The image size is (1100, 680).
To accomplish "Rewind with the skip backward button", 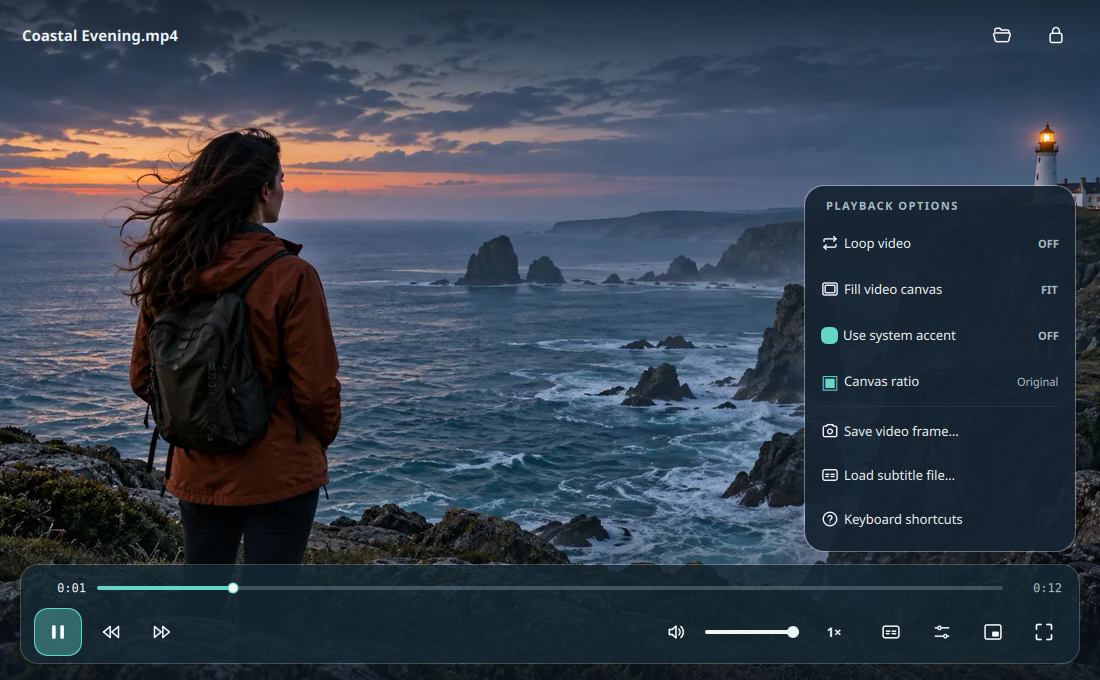I will pos(111,632).
